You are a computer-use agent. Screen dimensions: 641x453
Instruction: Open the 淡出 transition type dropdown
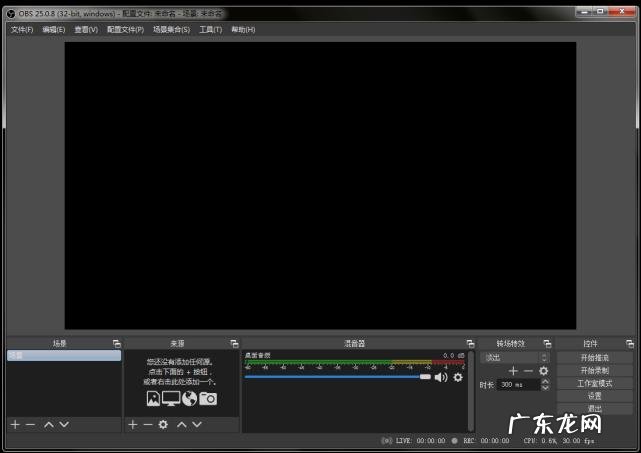click(514, 357)
